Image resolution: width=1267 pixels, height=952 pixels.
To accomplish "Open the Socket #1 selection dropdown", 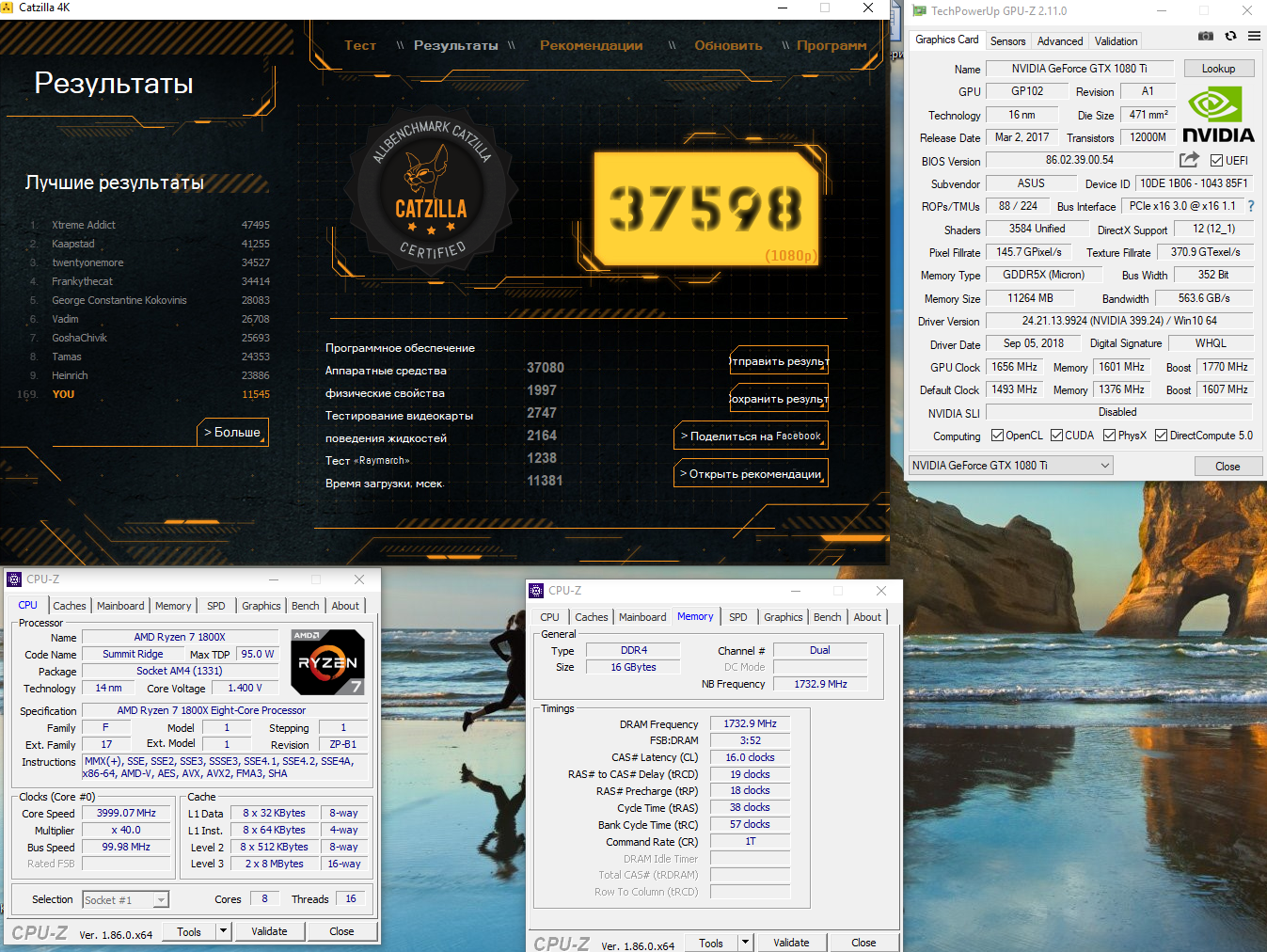I will point(125,900).
